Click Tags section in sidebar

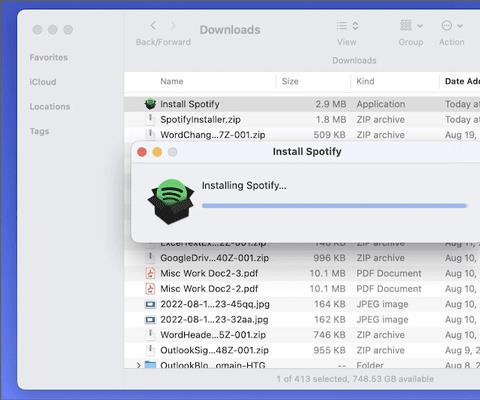[x=39, y=131]
